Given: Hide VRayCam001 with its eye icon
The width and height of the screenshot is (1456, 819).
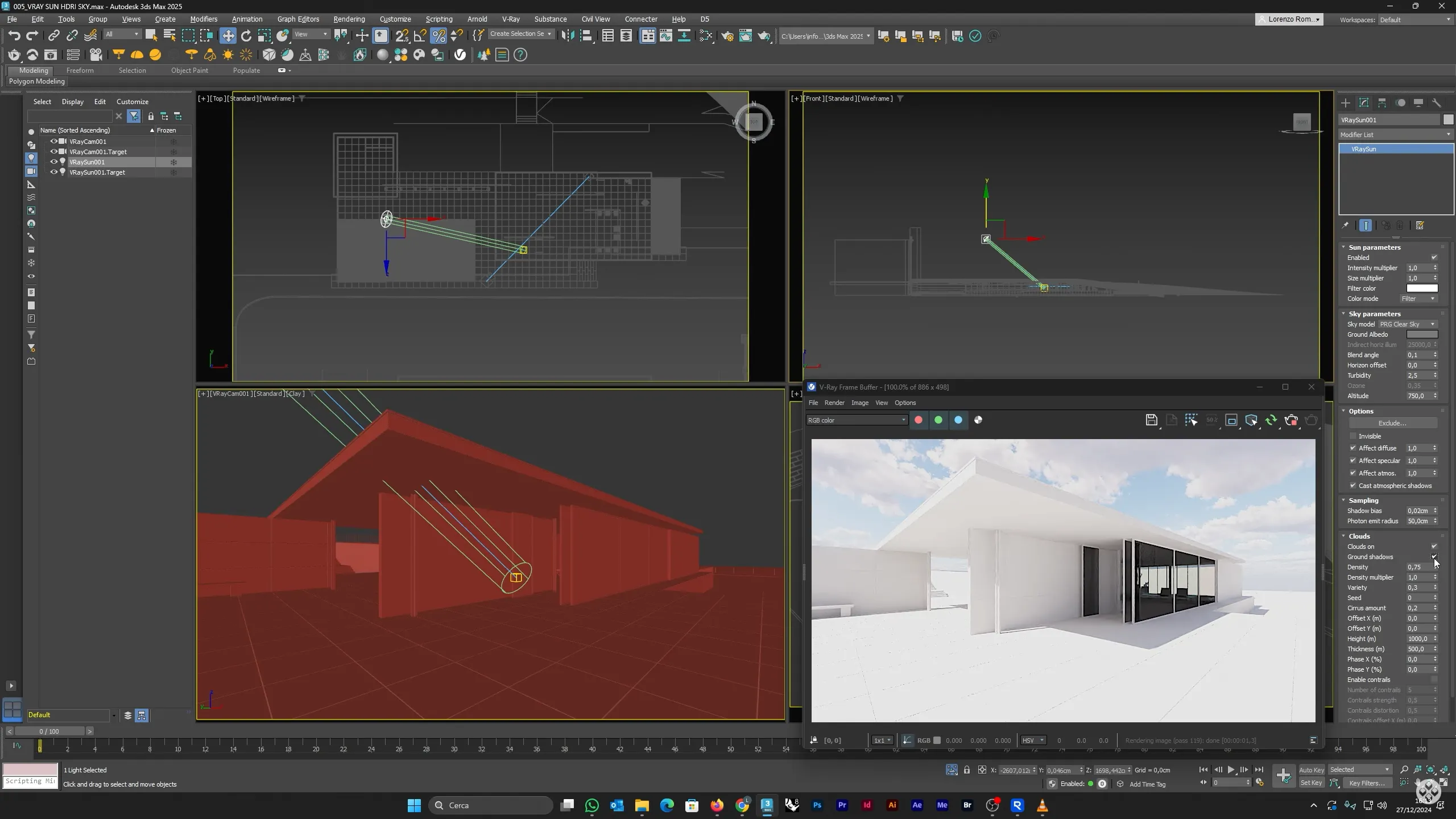Looking at the screenshot, I should (54, 142).
